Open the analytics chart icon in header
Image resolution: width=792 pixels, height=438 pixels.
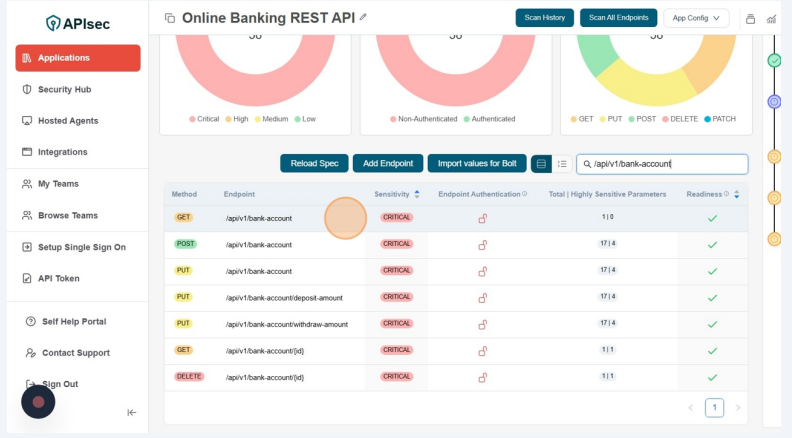coord(771,18)
